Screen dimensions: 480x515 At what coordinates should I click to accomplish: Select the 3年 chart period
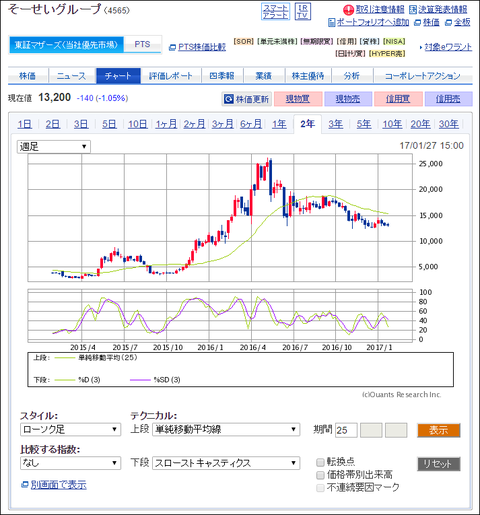point(336,124)
